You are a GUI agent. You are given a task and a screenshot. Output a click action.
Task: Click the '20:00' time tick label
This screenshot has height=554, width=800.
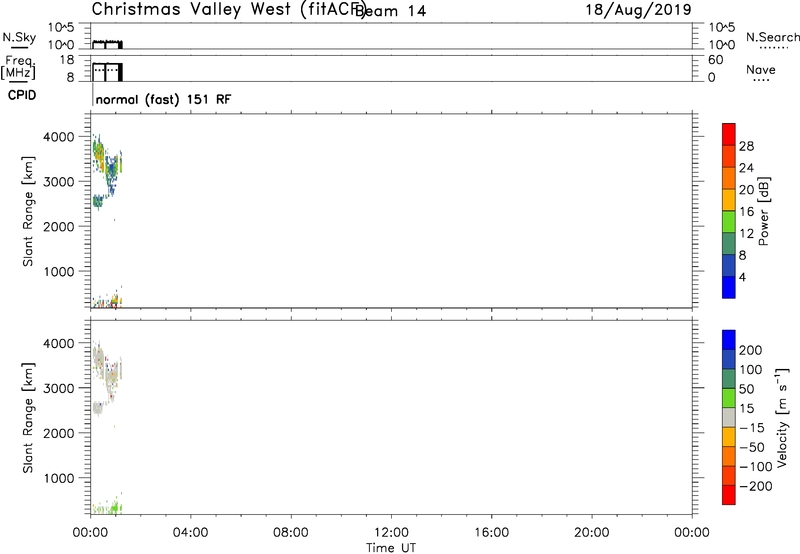[591, 533]
